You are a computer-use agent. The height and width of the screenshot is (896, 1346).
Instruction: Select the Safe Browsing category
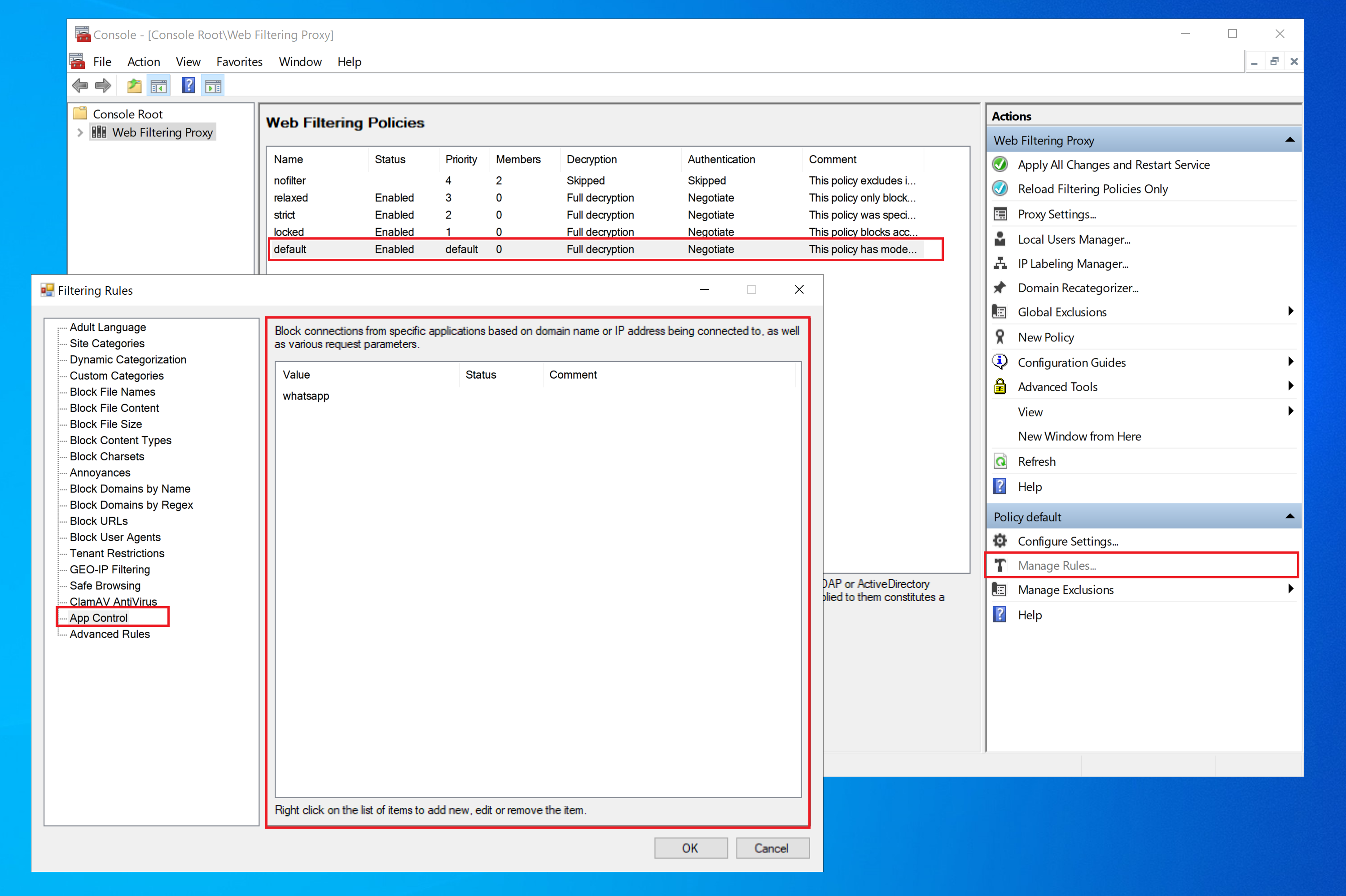pyautogui.click(x=105, y=586)
